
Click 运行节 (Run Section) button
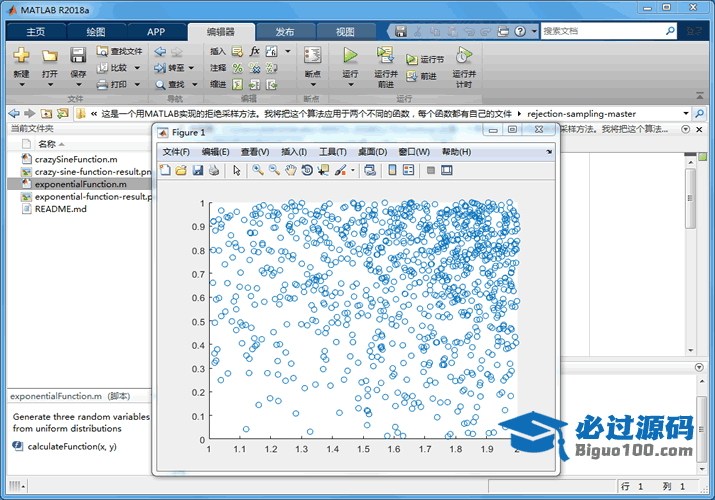tap(425, 59)
